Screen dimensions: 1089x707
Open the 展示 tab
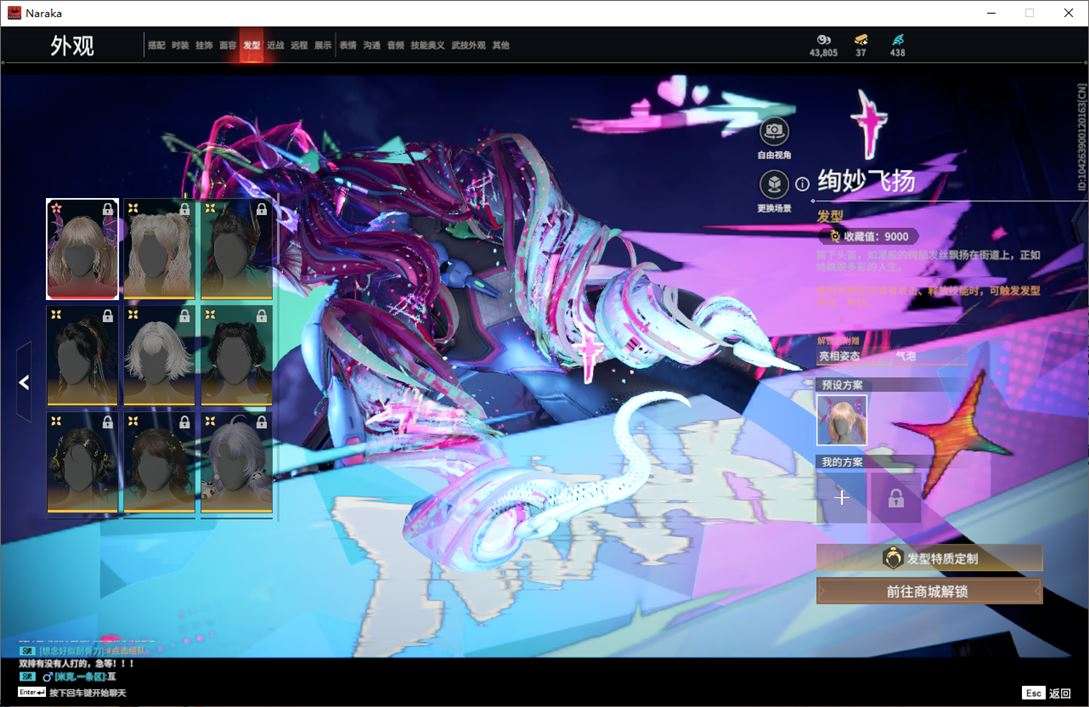click(x=323, y=45)
